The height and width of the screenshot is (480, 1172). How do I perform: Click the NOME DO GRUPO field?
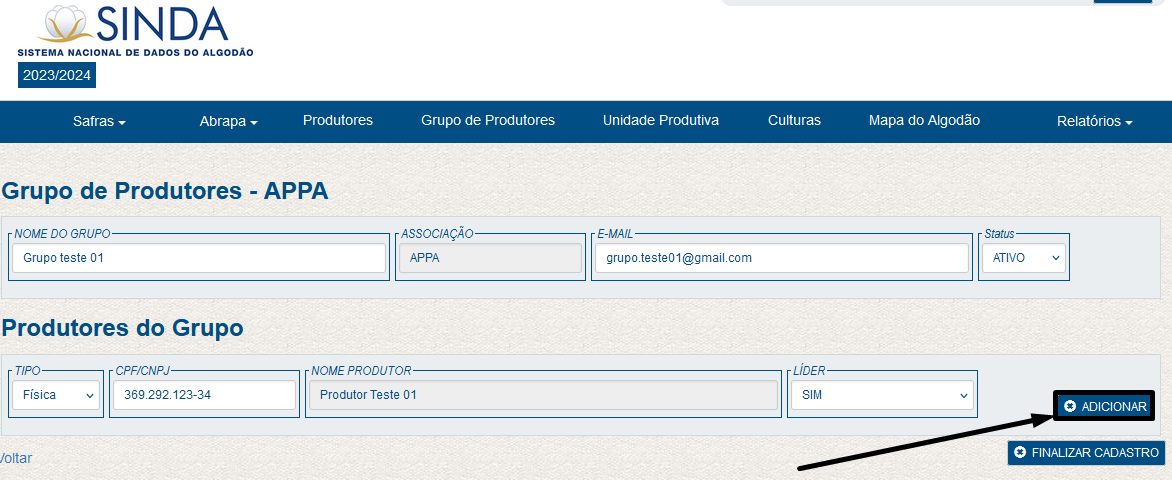199,258
